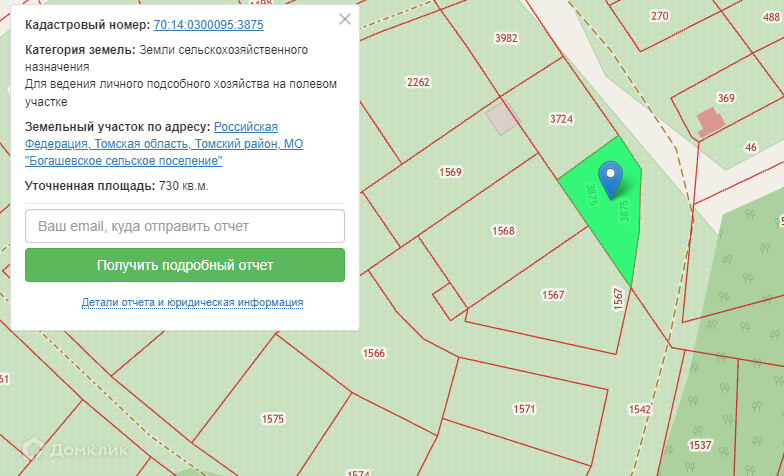Select parcel labeled 369 on map
Image resolution: width=784 pixels, height=476 pixels.
coord(726,98)
